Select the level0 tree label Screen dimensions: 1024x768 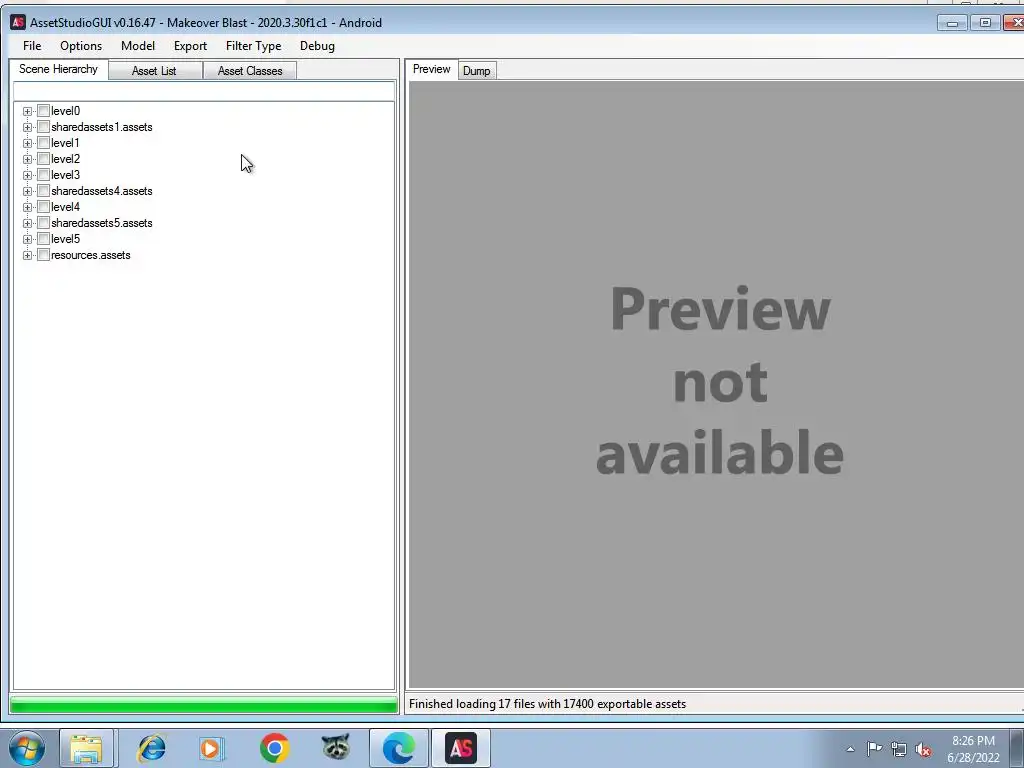tap(65, 111)
